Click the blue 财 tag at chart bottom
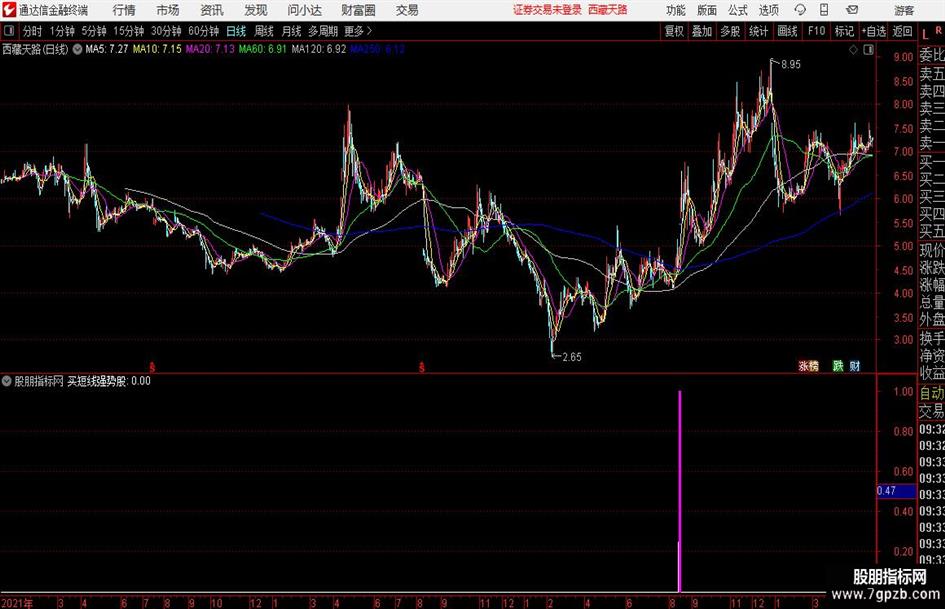The width and height of the screenshot is (945, 609). [855, 366]
